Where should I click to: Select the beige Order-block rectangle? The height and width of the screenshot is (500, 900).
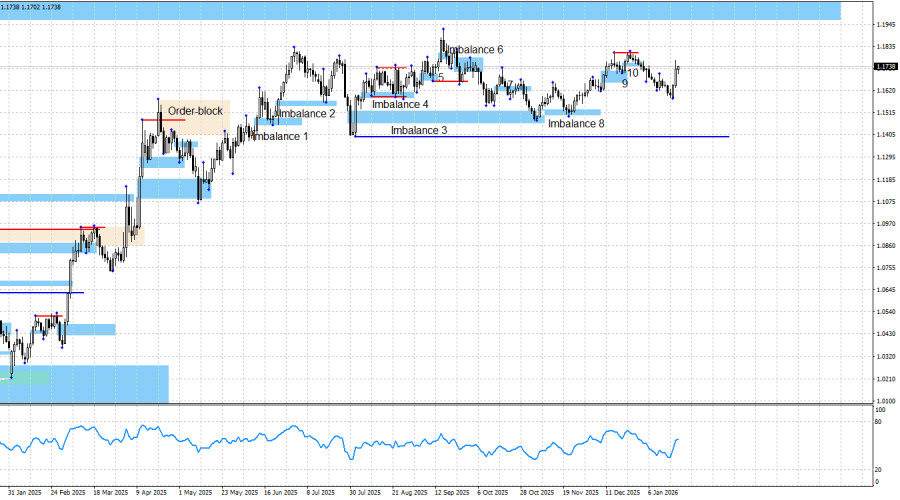(x=195, y=118)
